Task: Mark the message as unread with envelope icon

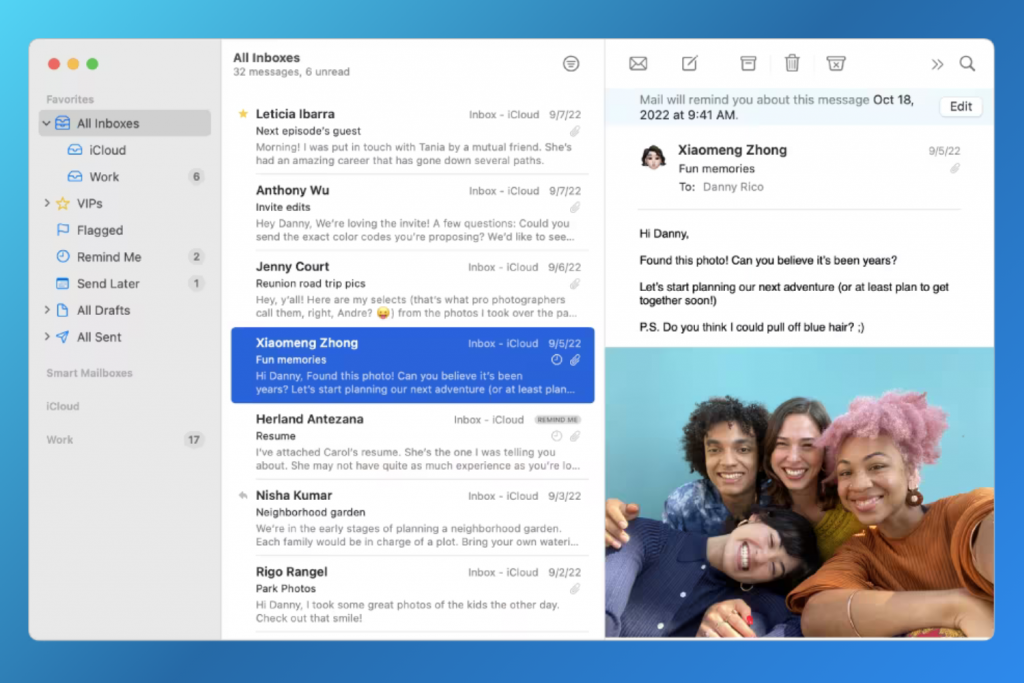Action: (x=638, y=63)
